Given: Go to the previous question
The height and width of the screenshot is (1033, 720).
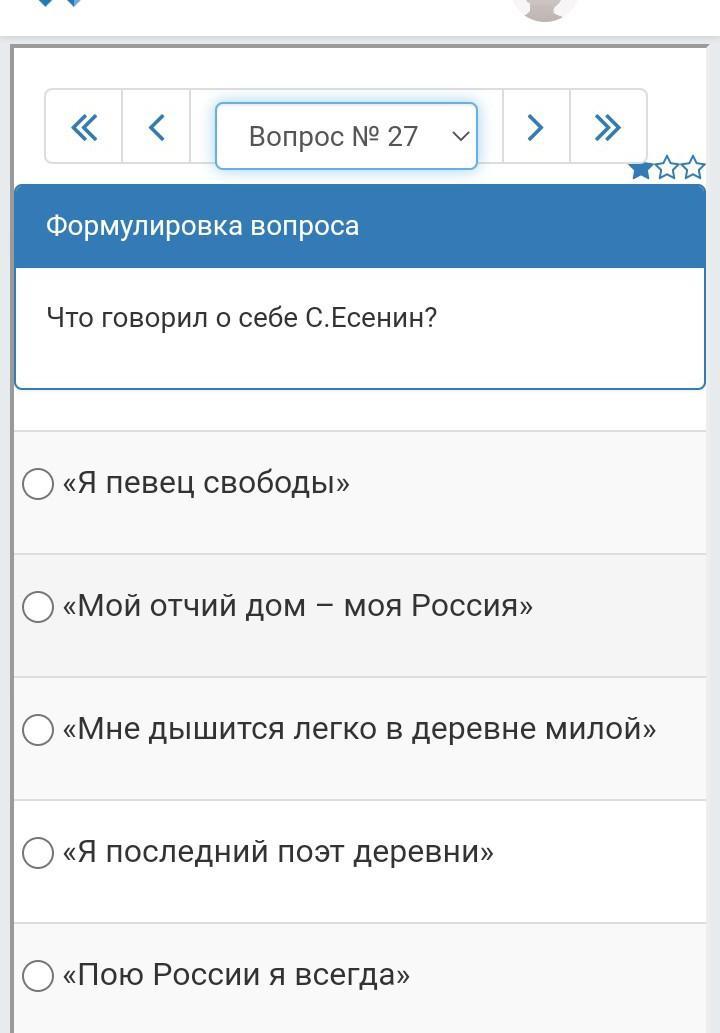Looking at the screenshot, I should pos(156,127).
